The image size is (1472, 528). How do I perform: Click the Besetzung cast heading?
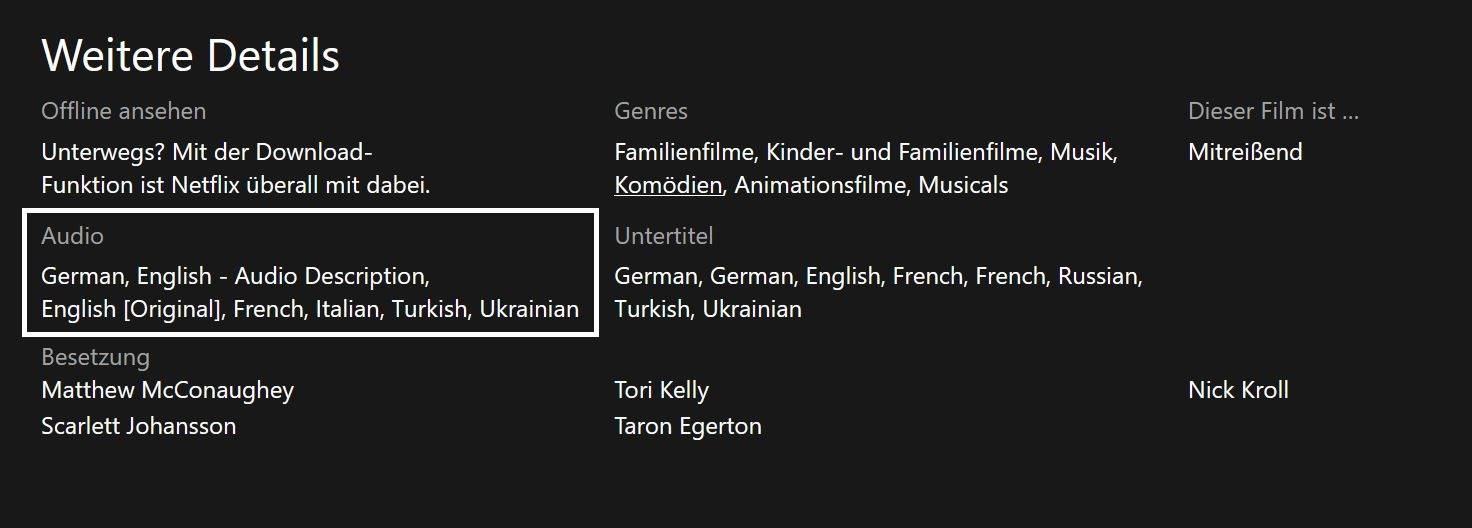tap(95, 357)
